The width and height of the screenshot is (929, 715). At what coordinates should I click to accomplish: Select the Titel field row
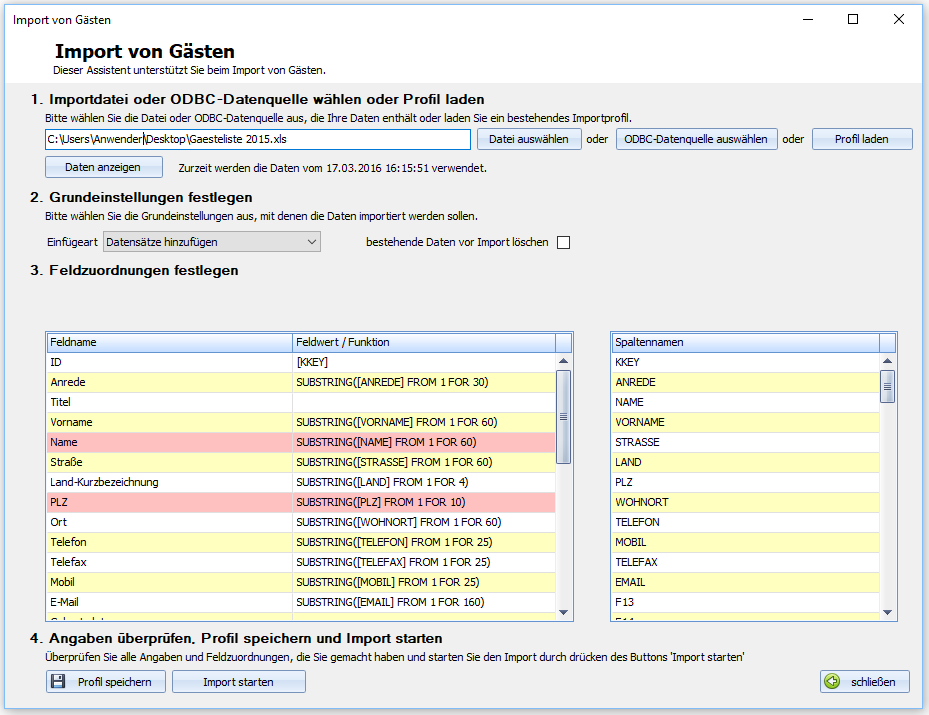coord(301,402)
